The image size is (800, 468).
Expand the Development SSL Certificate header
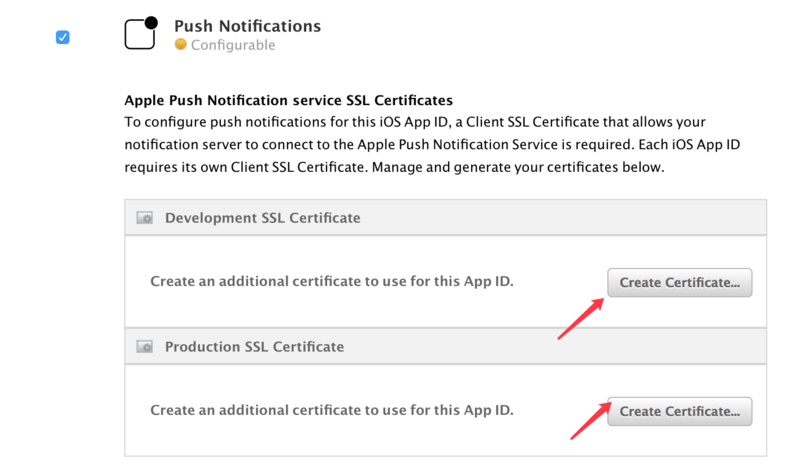coord(445,218)
